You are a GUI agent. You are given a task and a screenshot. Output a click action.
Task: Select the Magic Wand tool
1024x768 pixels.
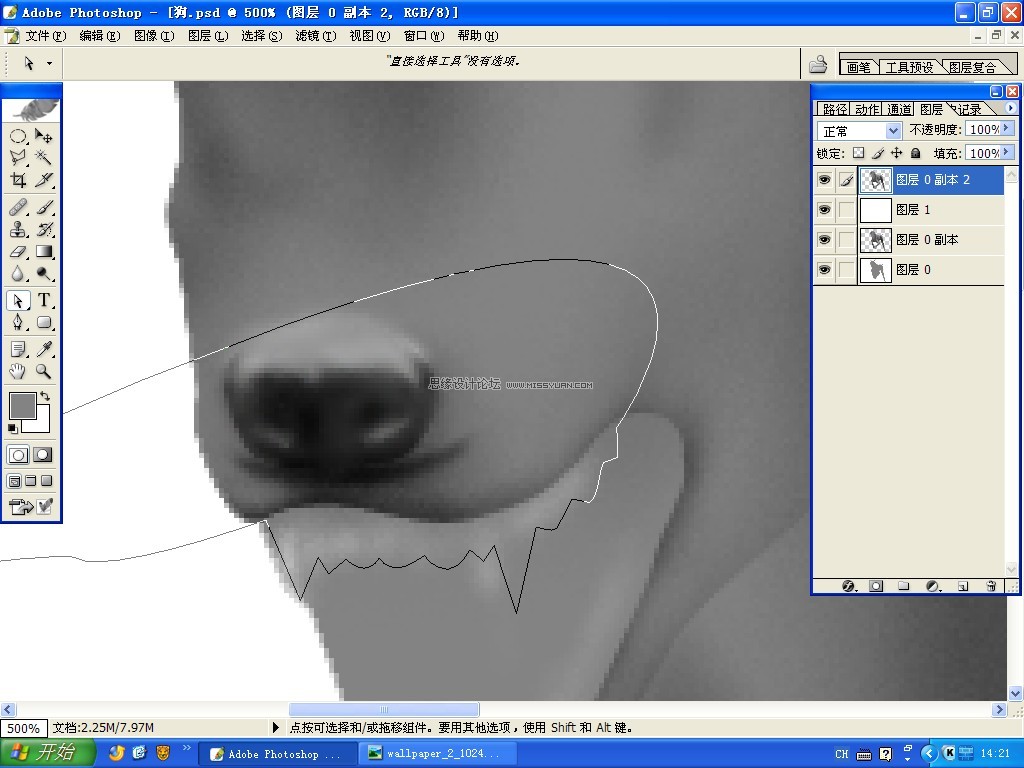tap(44, 157)
